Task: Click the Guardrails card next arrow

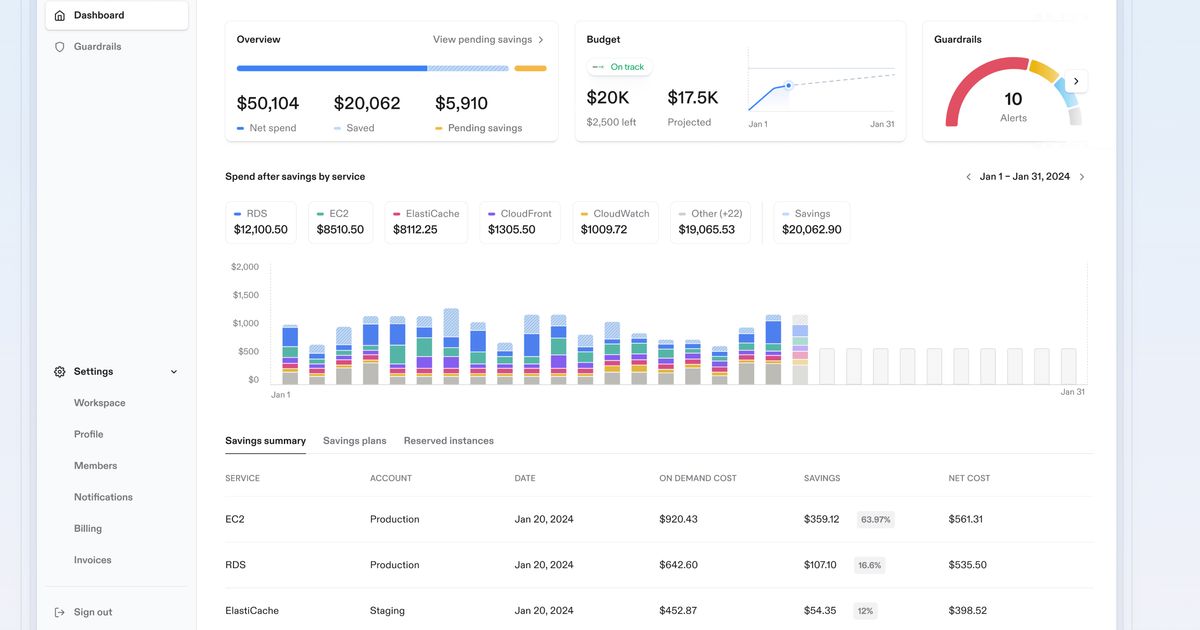Action: (x=1076, y=81)
